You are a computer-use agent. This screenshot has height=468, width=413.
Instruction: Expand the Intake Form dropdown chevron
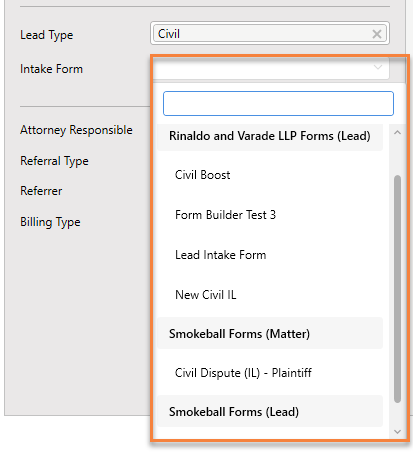tap(378, 67)
